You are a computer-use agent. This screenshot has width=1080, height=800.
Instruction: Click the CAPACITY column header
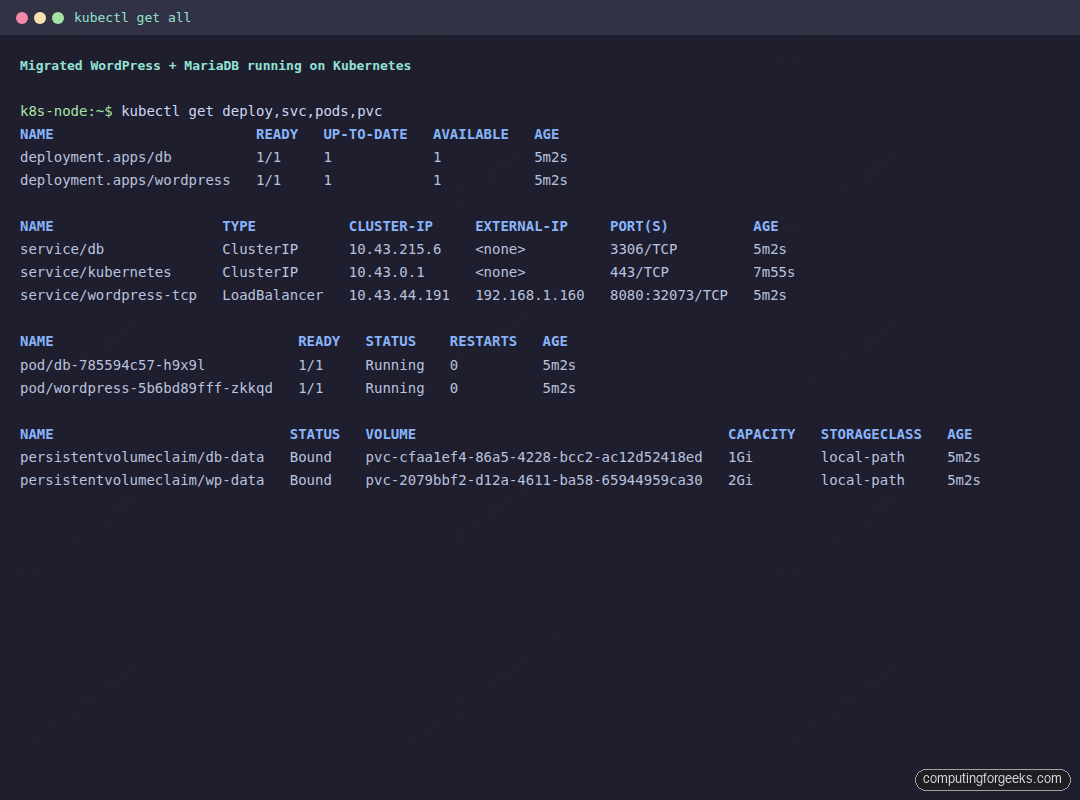coord(761,434)
